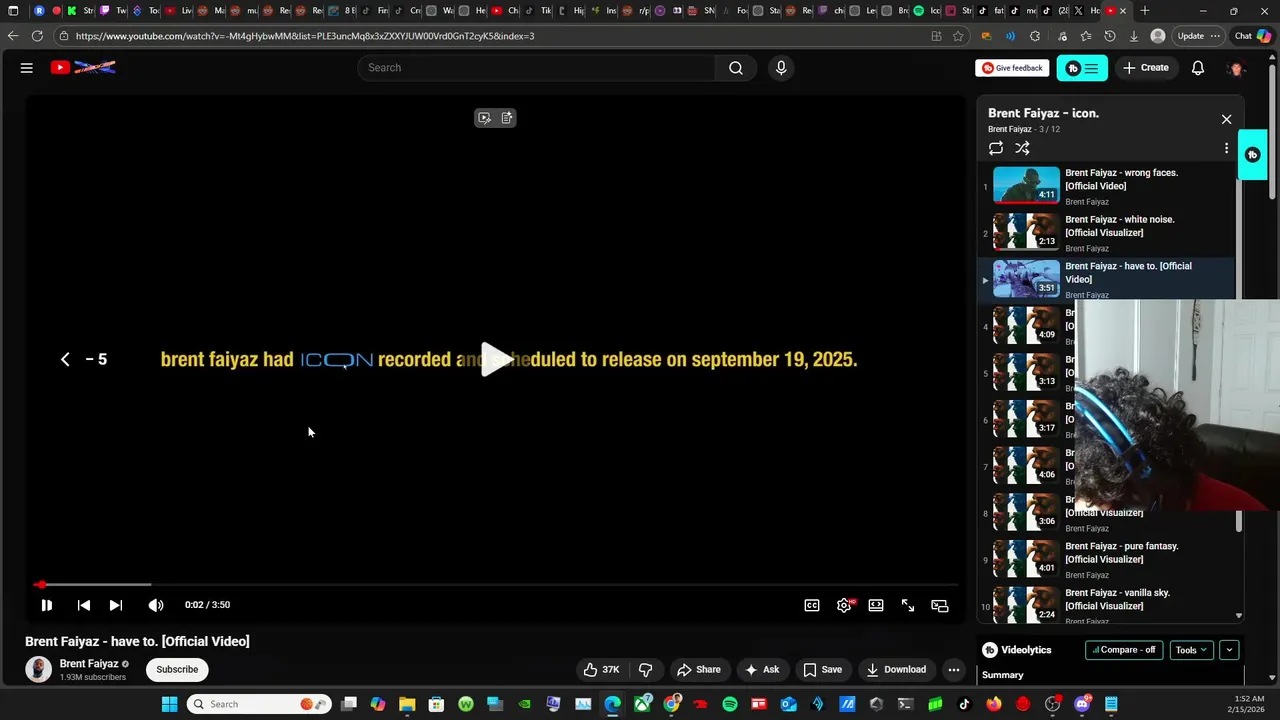Favorite this page star icon
This screenshot has width=1280, height=720.
pos(958,36)
